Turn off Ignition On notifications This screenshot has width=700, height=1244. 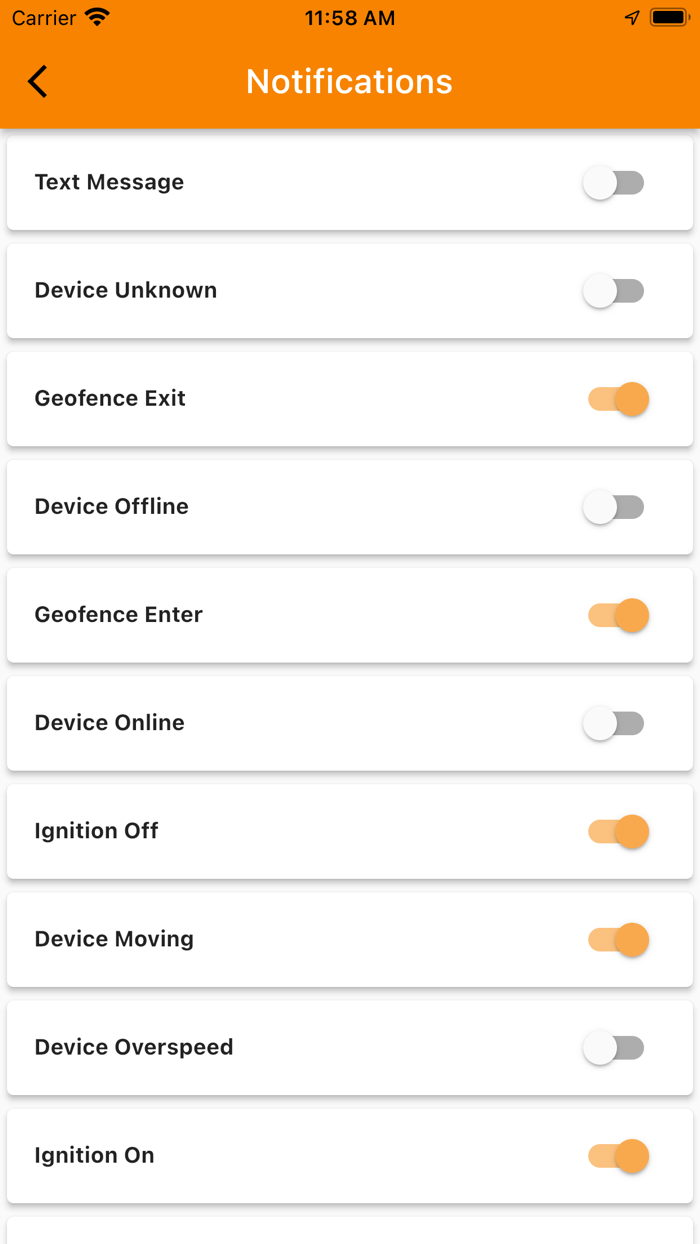click(x=618, y=1155)
